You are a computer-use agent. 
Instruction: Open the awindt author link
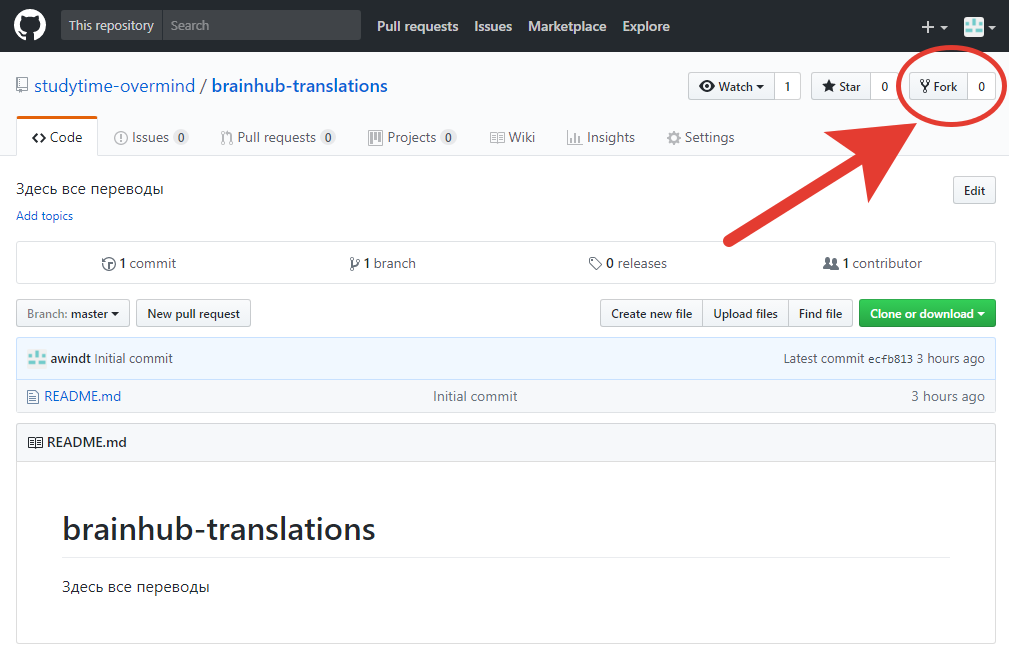coord(71,358)
